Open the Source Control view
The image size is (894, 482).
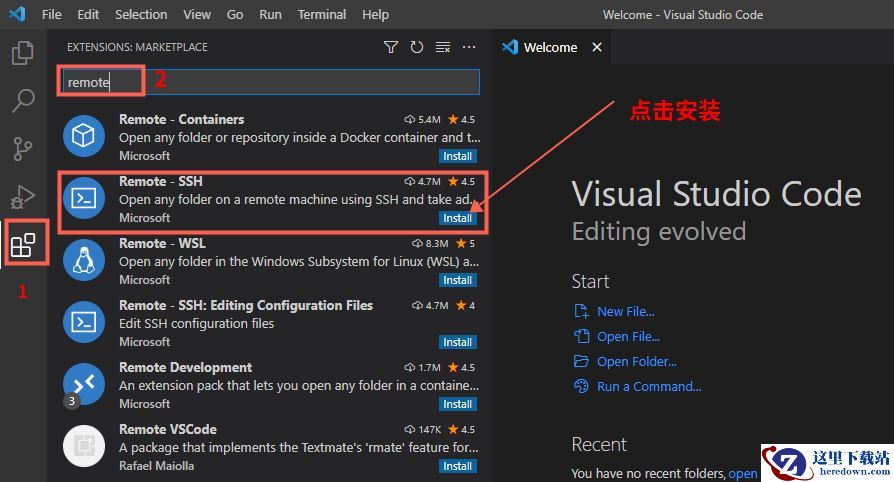coord(23,149)
